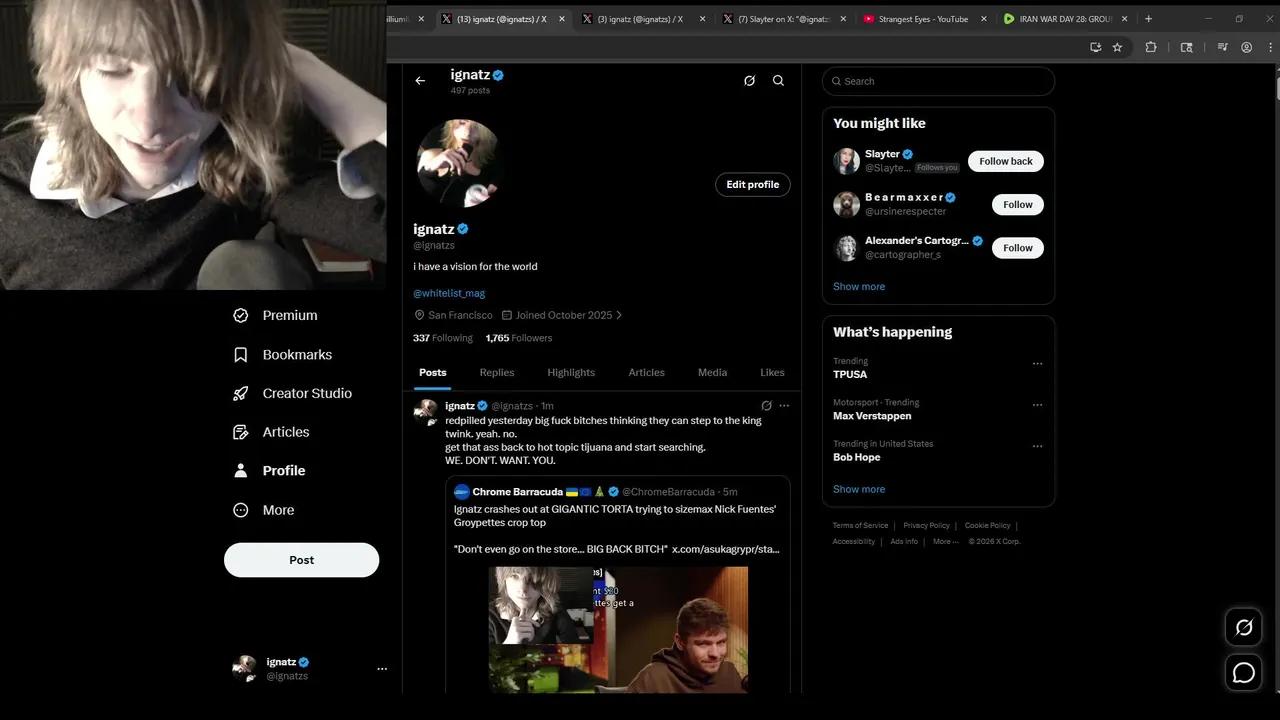Close the Strangest Eyes YouTube tab
1280x720 pixels.
[984, 19]
